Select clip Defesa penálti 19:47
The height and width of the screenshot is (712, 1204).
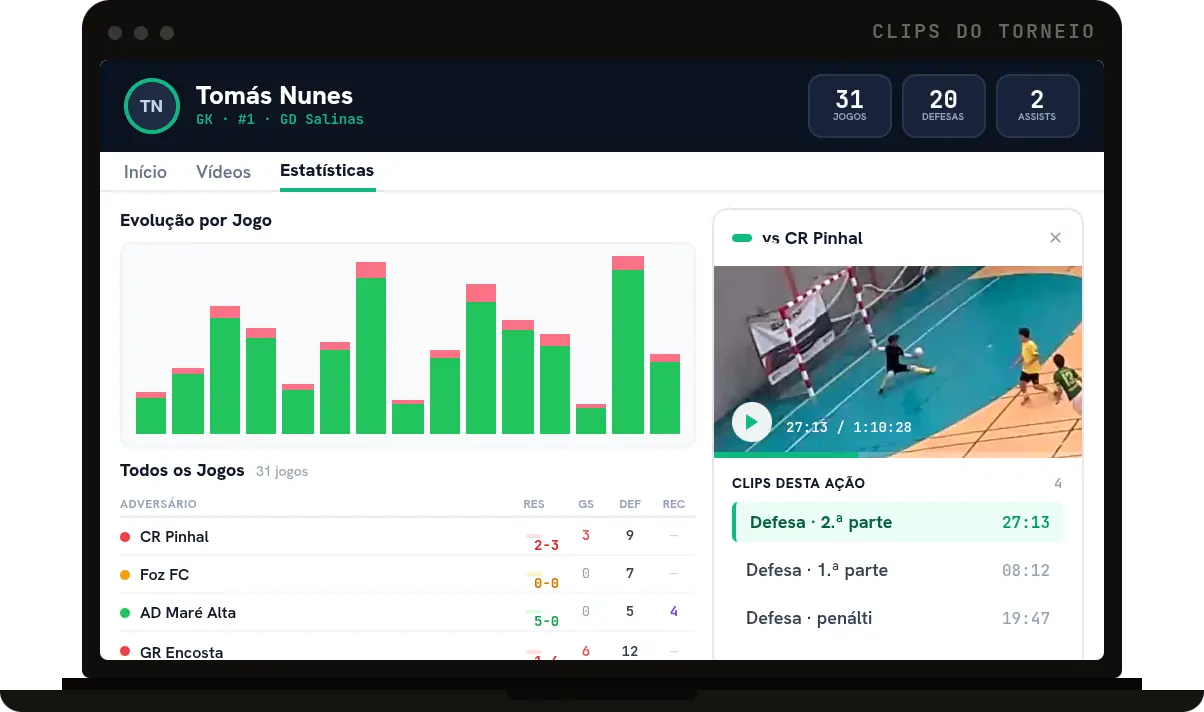[898, 618]
